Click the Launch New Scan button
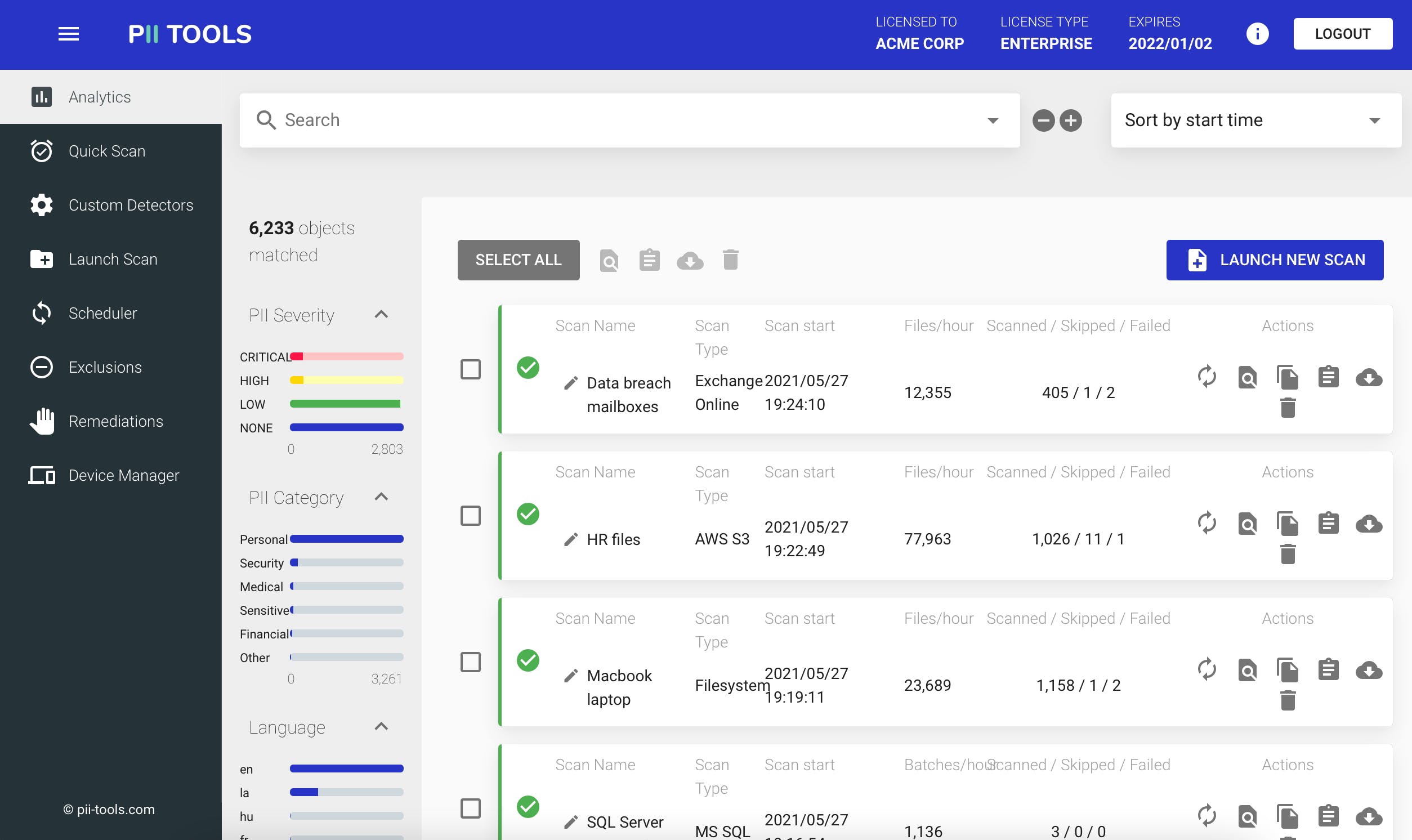Image resolution: width=1412 pixels, height=840 pixels. click(1274, 260)
